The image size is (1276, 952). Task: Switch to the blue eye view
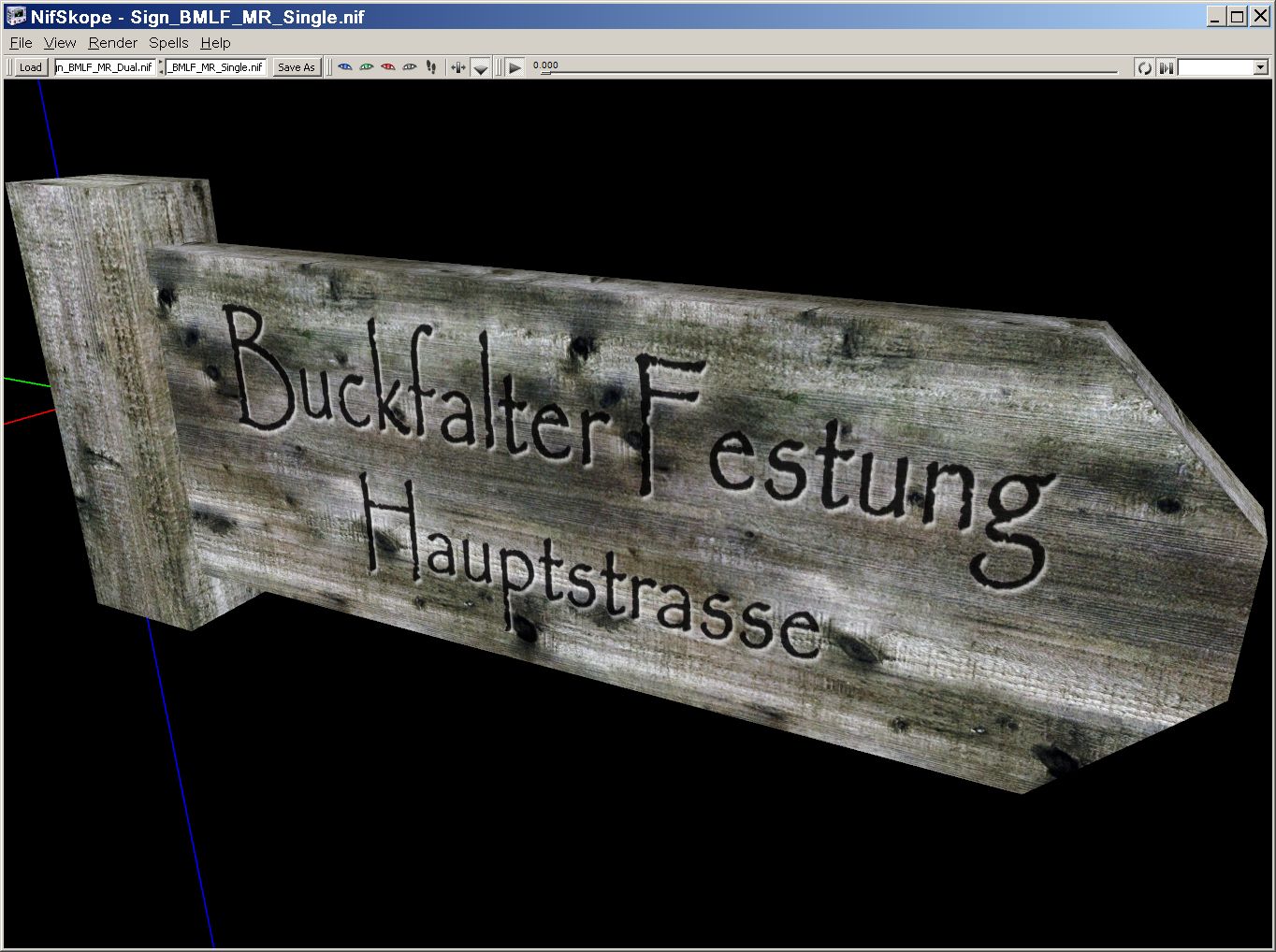(345, 67)
